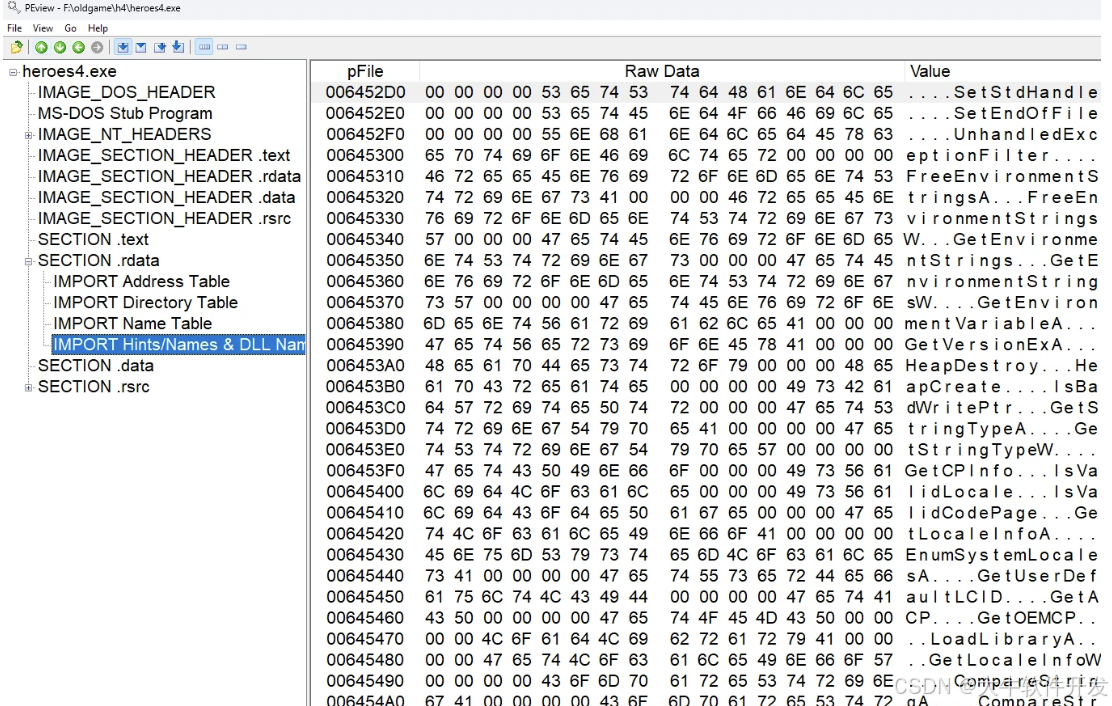Viewport: 1112px width, 706px height.
Task: Select IMPORT Address Table
Action: coord(141,282)
